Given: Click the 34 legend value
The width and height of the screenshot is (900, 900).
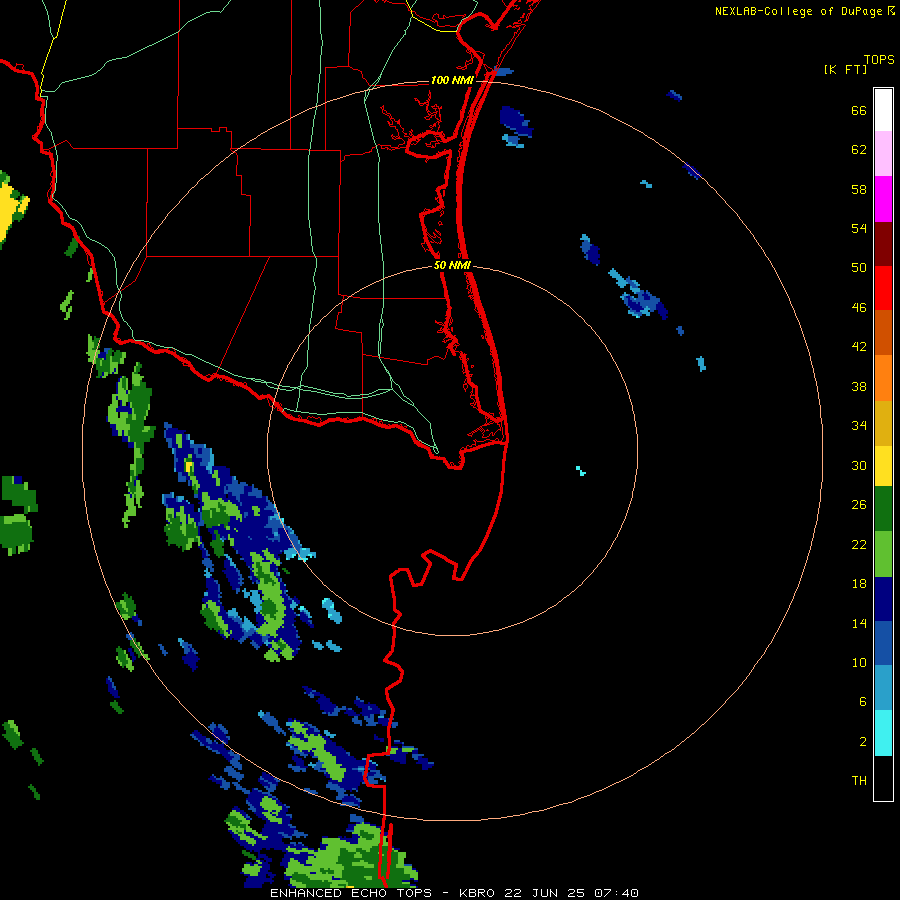Looking at the screenshot, I should (859, 426).
